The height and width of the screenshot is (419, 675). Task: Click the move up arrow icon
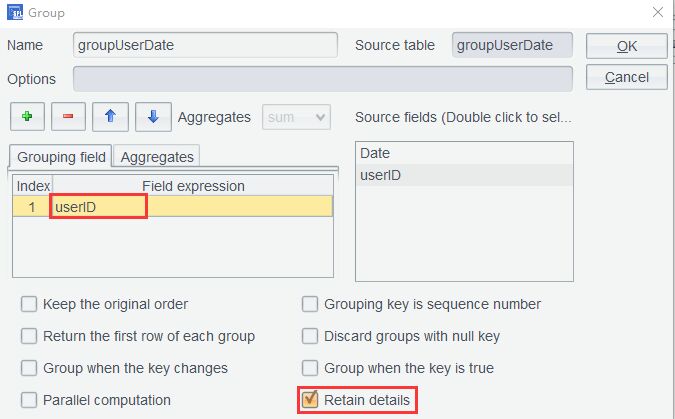110,116
